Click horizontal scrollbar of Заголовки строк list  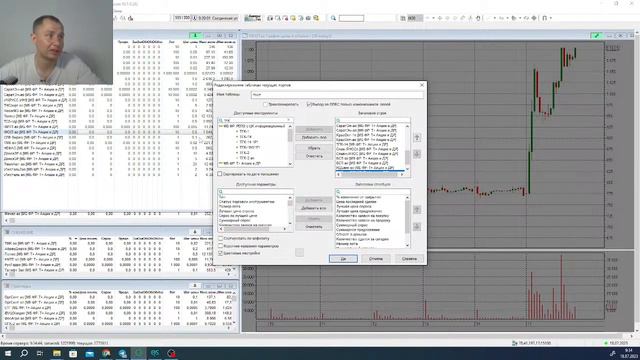click(370, 175)
